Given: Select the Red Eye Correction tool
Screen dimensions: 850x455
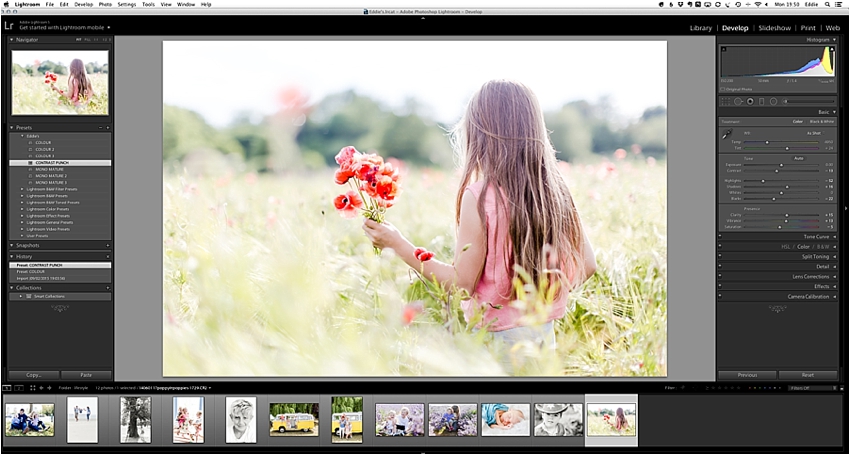Looking at the screenshot, I should pos(750,101).
